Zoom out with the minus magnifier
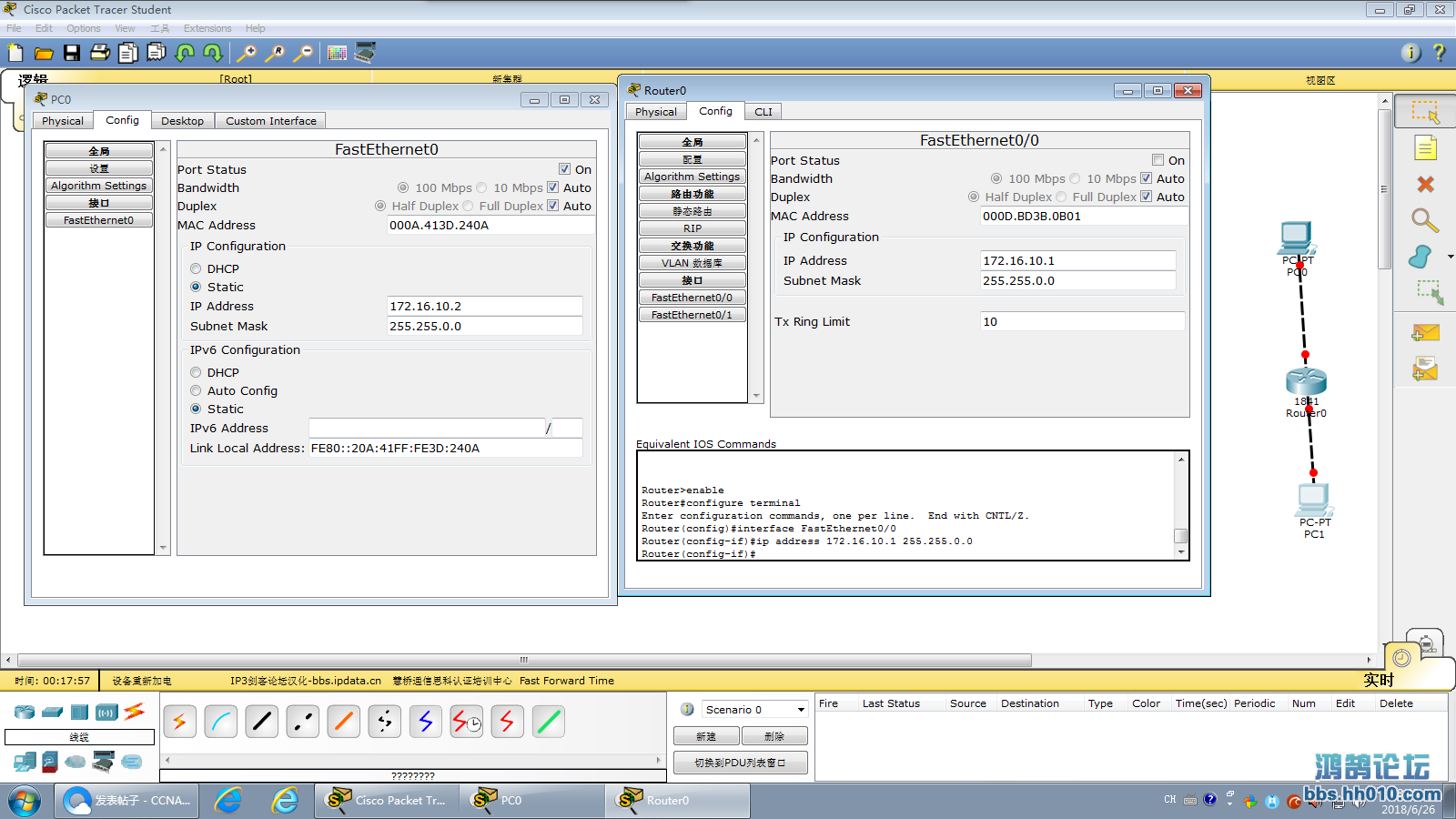Viewport: 1456px width, 819px height. (x=303, y=53)
